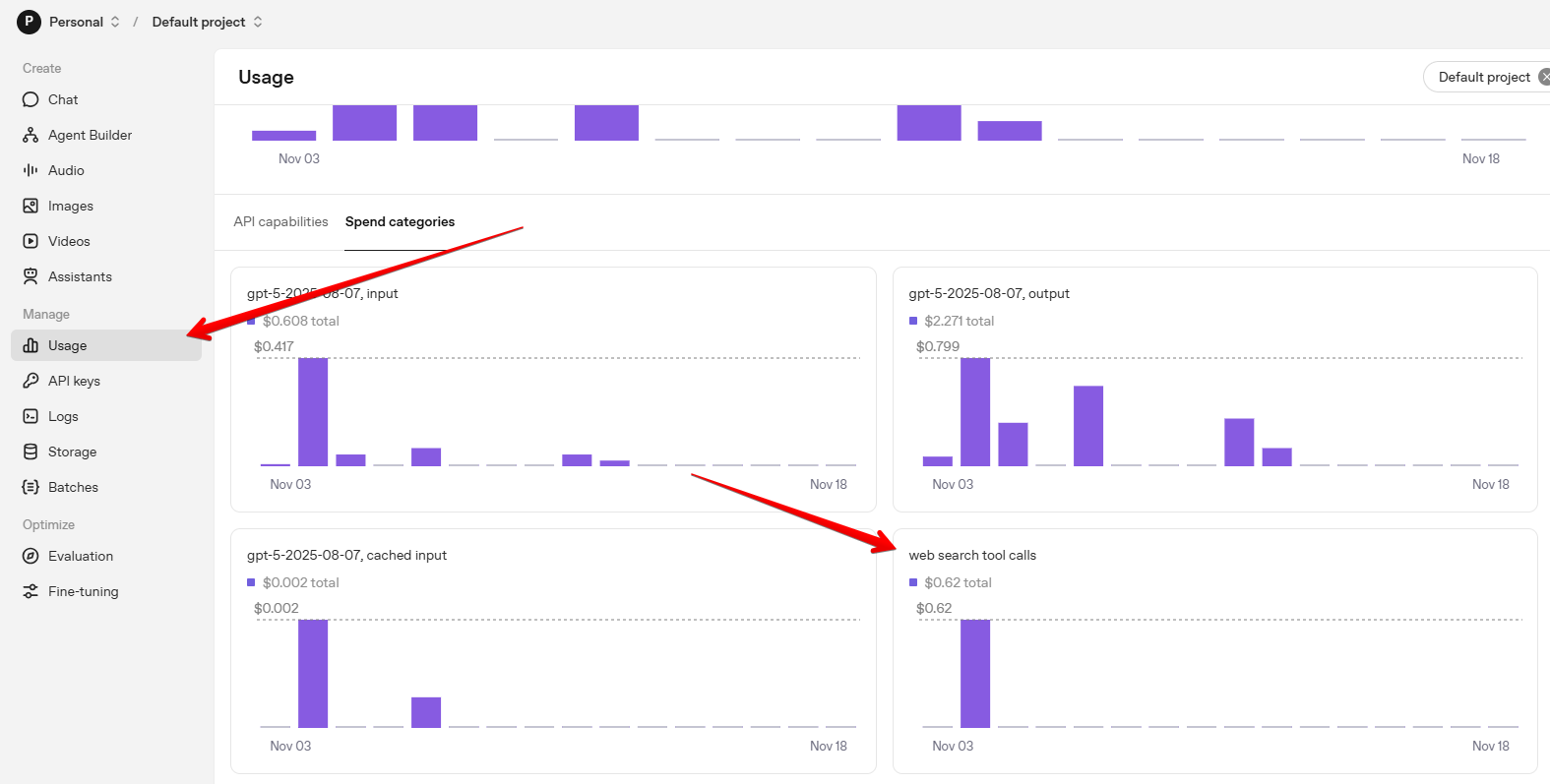1550x784 pixels.
Task: Click the Personal organization avatar icon
Action: click(29, 22)
